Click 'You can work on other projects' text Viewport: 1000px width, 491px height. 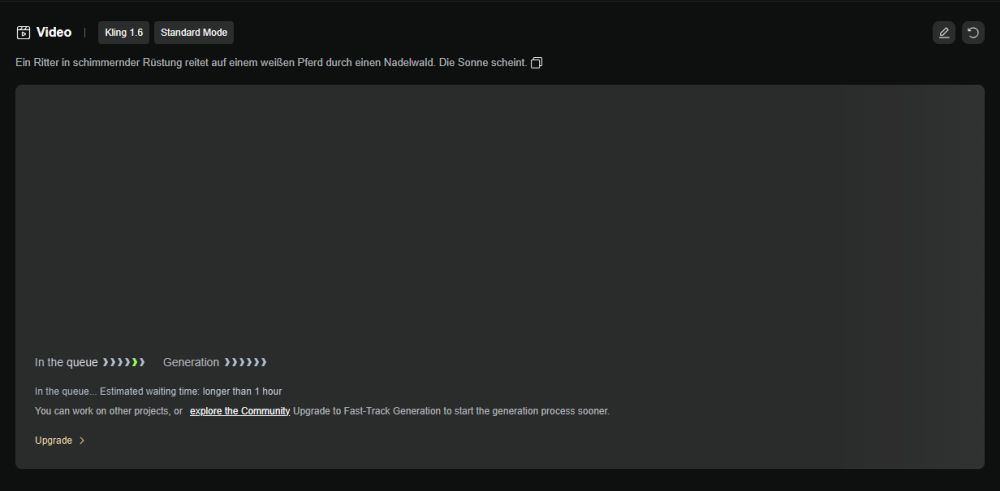[108, 411]
